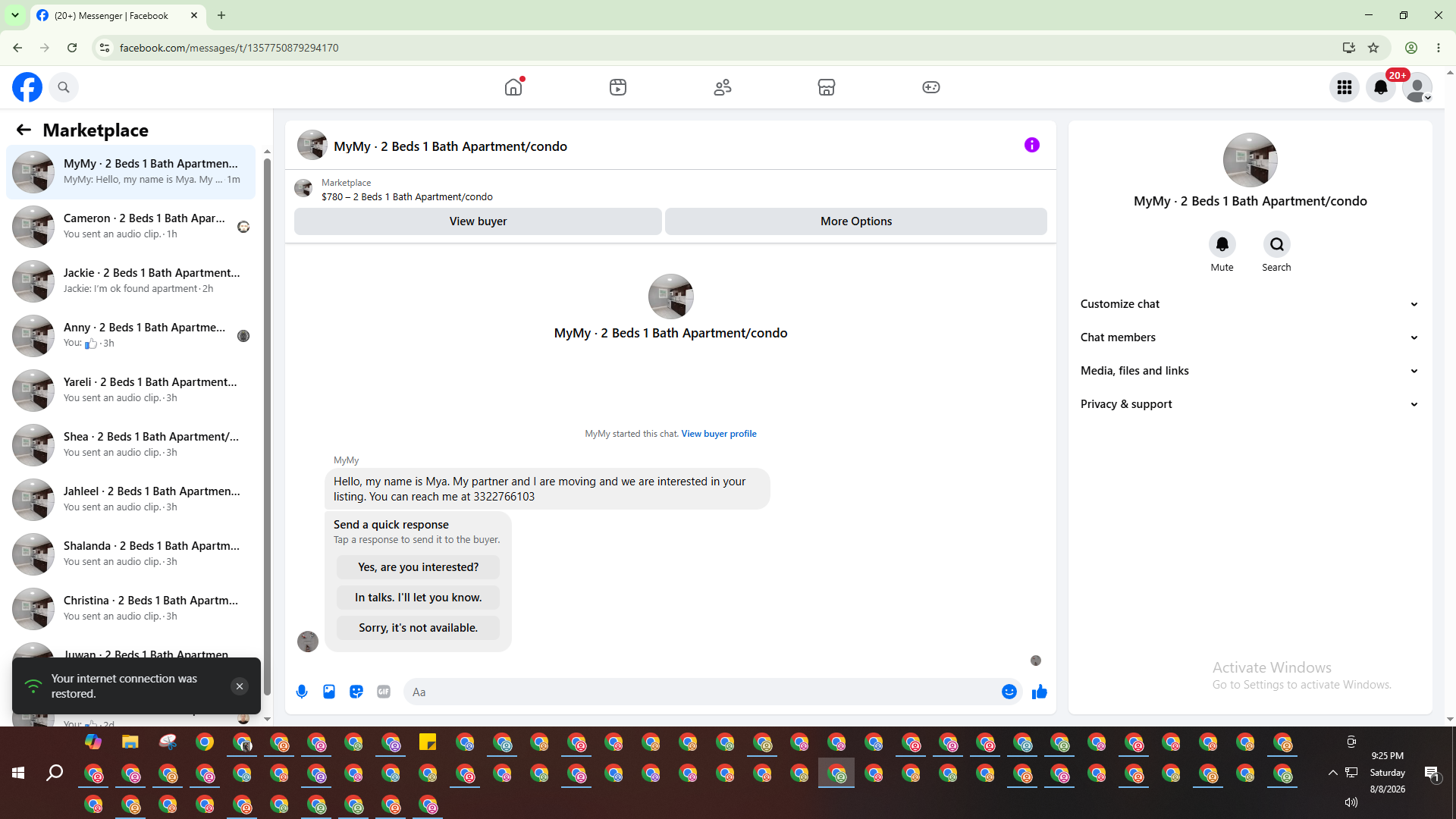The height and width of the screenshot is (819, 1456).
Task: Open the View buyer profile link
Action: click(x=719, y=434)
